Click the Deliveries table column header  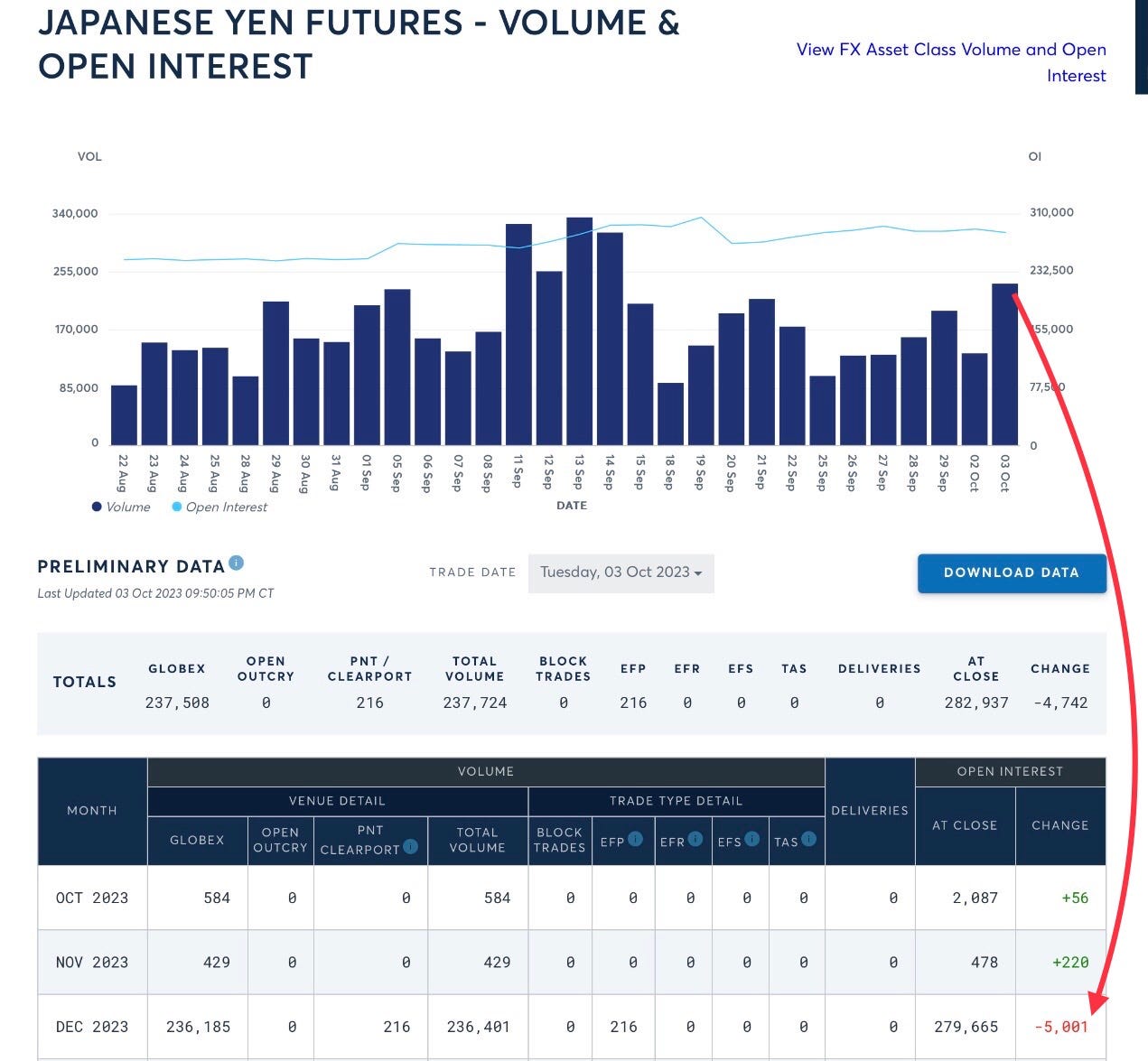coord(870,811)
